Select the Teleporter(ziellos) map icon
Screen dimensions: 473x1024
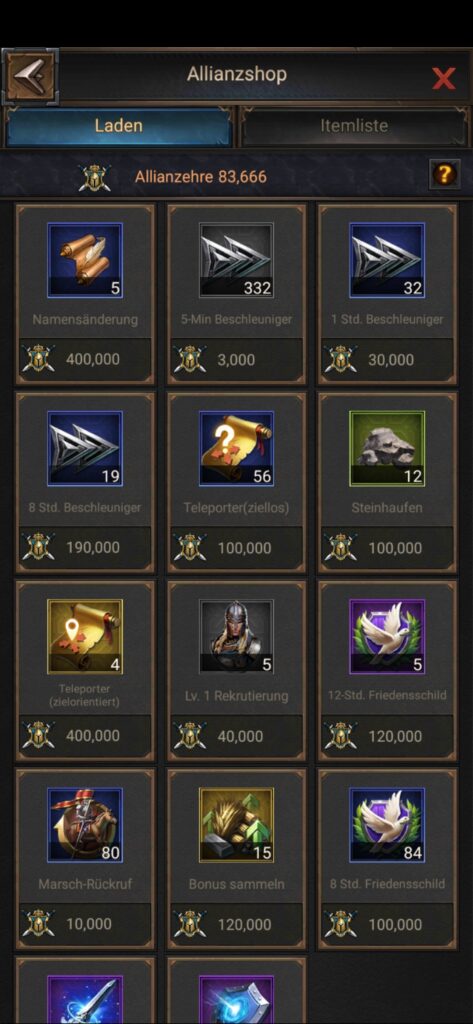pyautogui.click(x=236, y=448)
